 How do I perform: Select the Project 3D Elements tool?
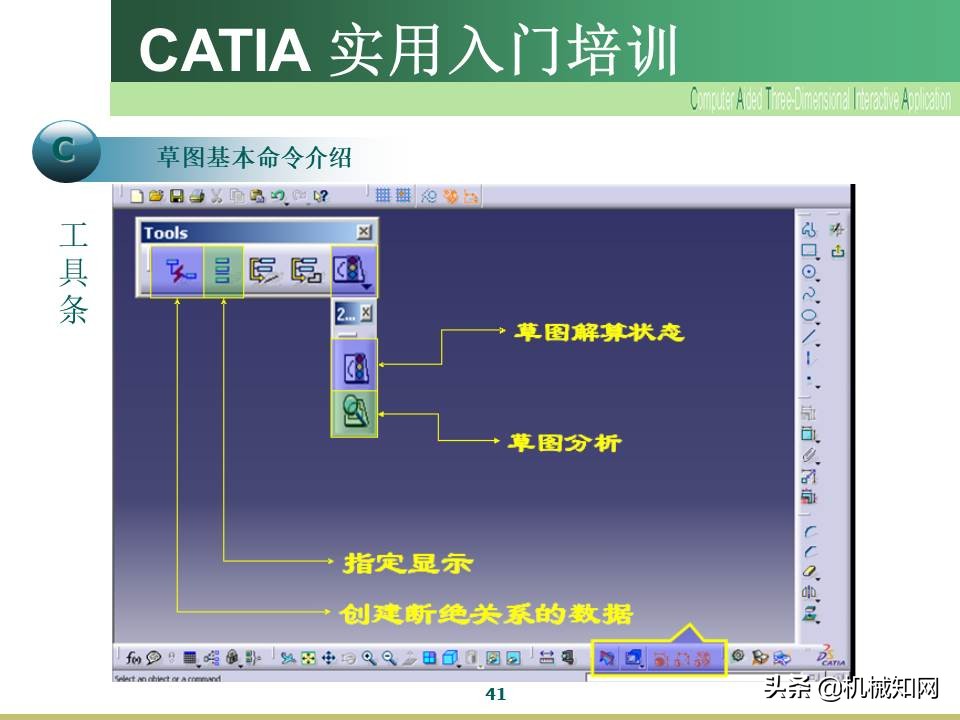[x=809, y=612]
